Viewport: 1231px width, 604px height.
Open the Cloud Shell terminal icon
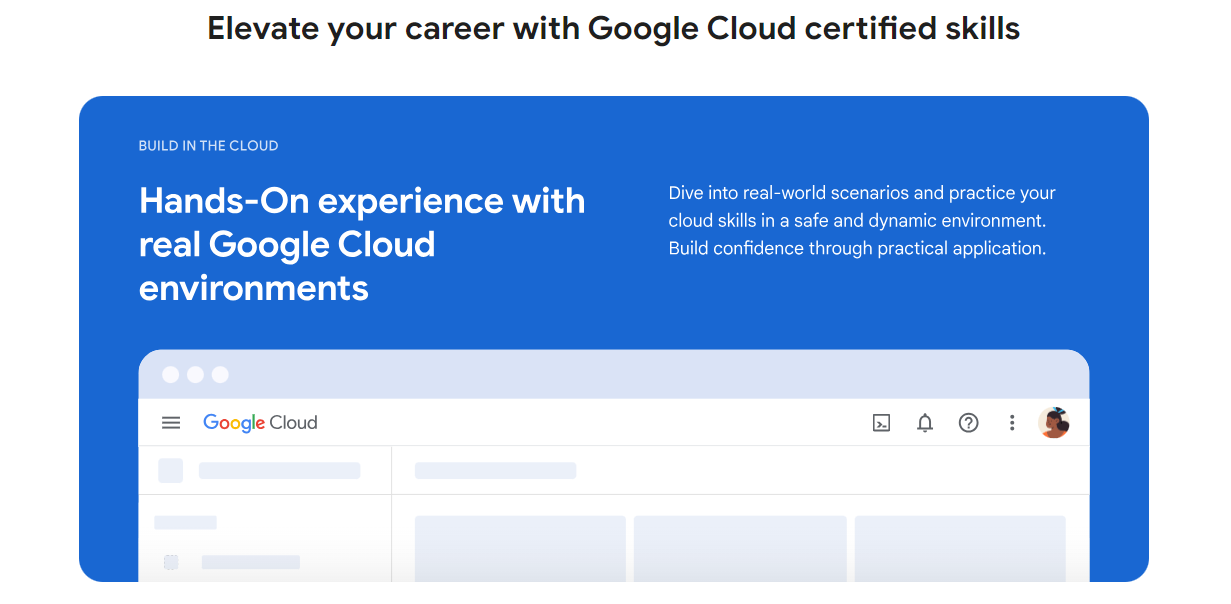881,423
